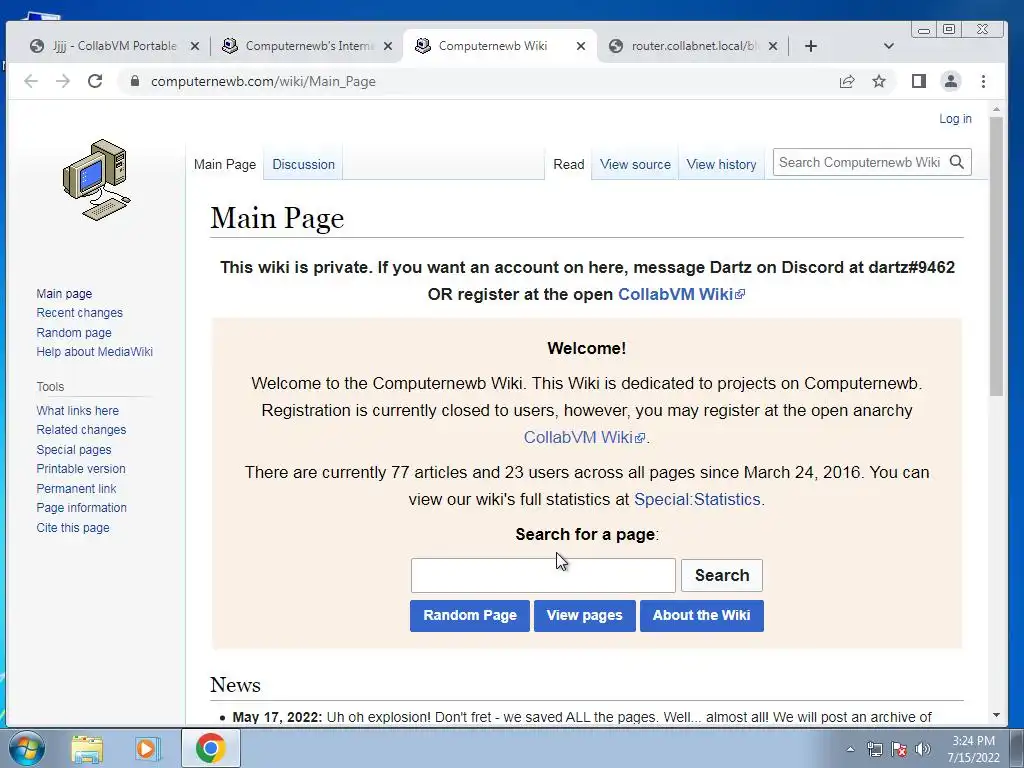Open a new tab with the plus button

pos(810,46)
